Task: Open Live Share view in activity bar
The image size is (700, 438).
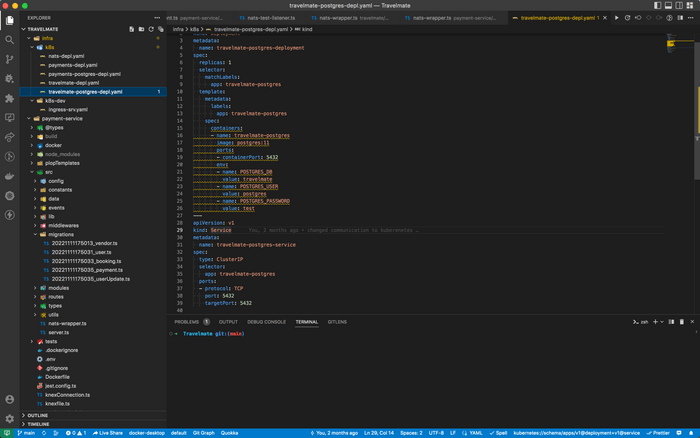Action: [x=9, y=137]
